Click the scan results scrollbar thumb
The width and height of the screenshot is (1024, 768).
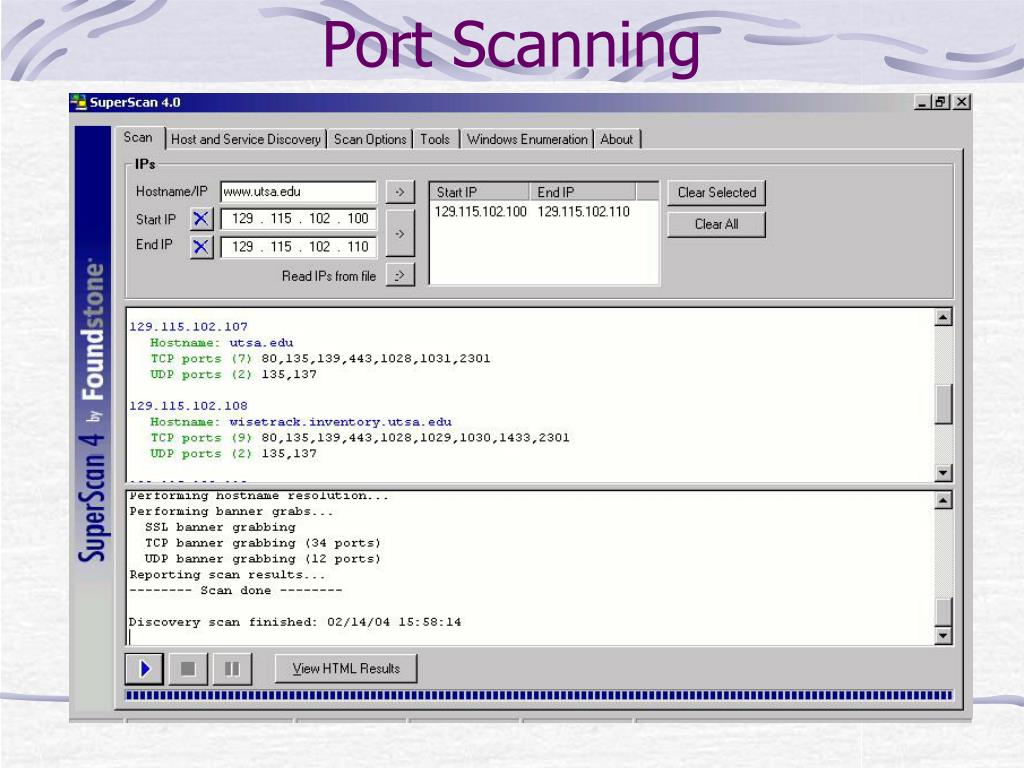pos(943,404)
